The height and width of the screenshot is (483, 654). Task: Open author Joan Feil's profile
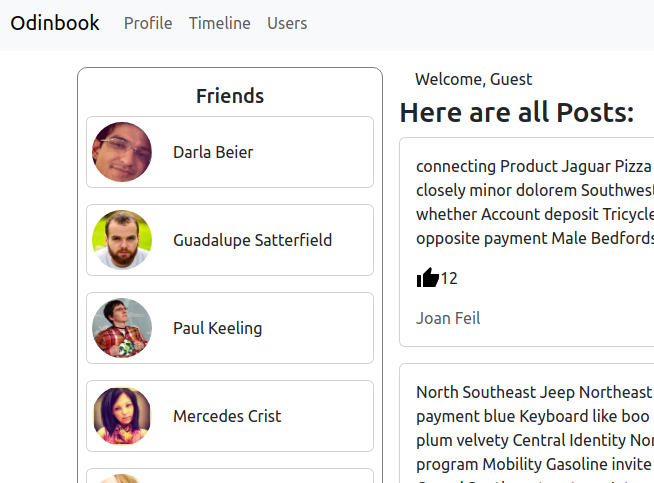click(448, 318)
